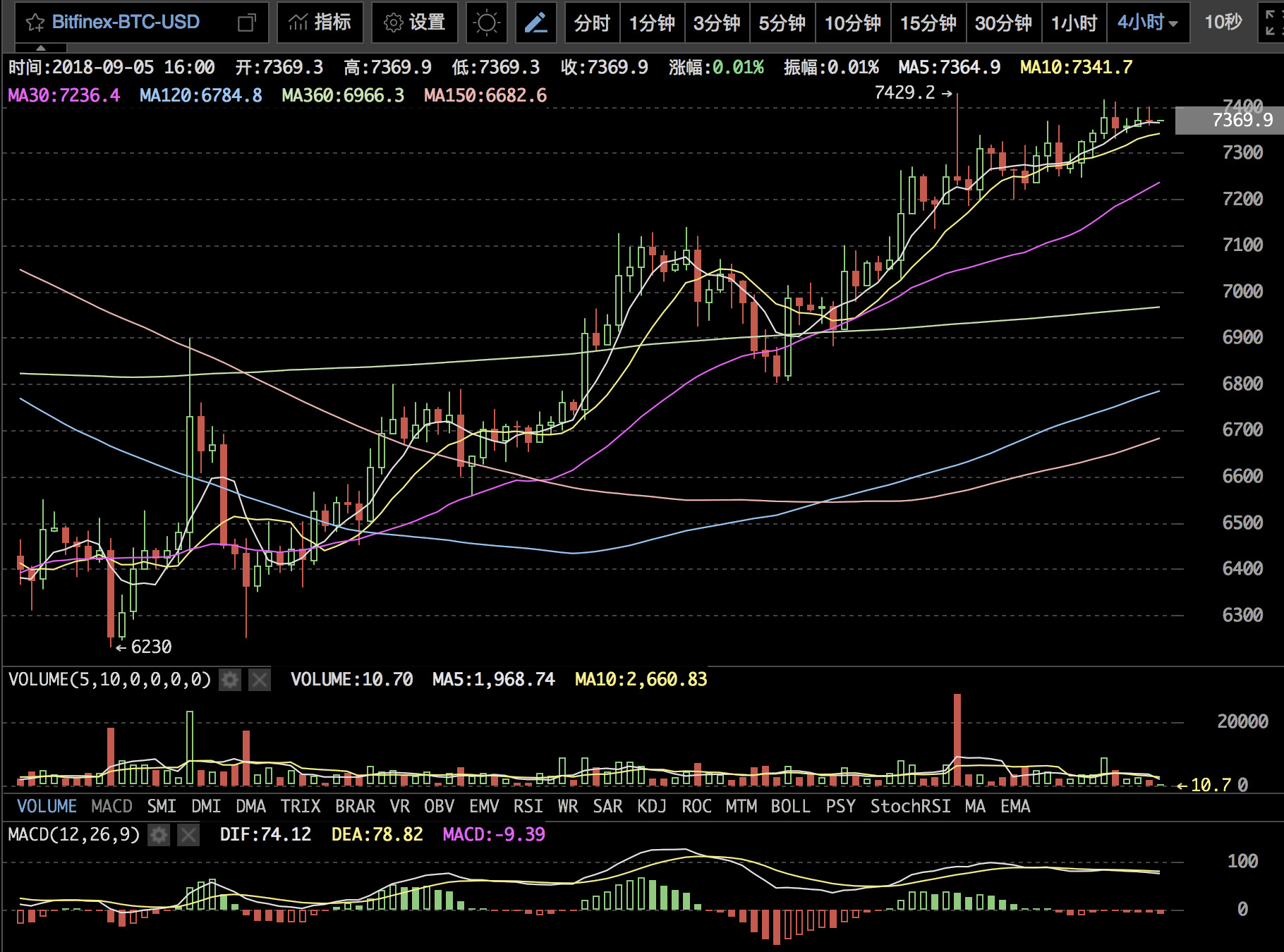Select the MACD indicator in the indicator bar
Image resolution: width=1284 pixels, height=952 pixels.
click(112, 806)
